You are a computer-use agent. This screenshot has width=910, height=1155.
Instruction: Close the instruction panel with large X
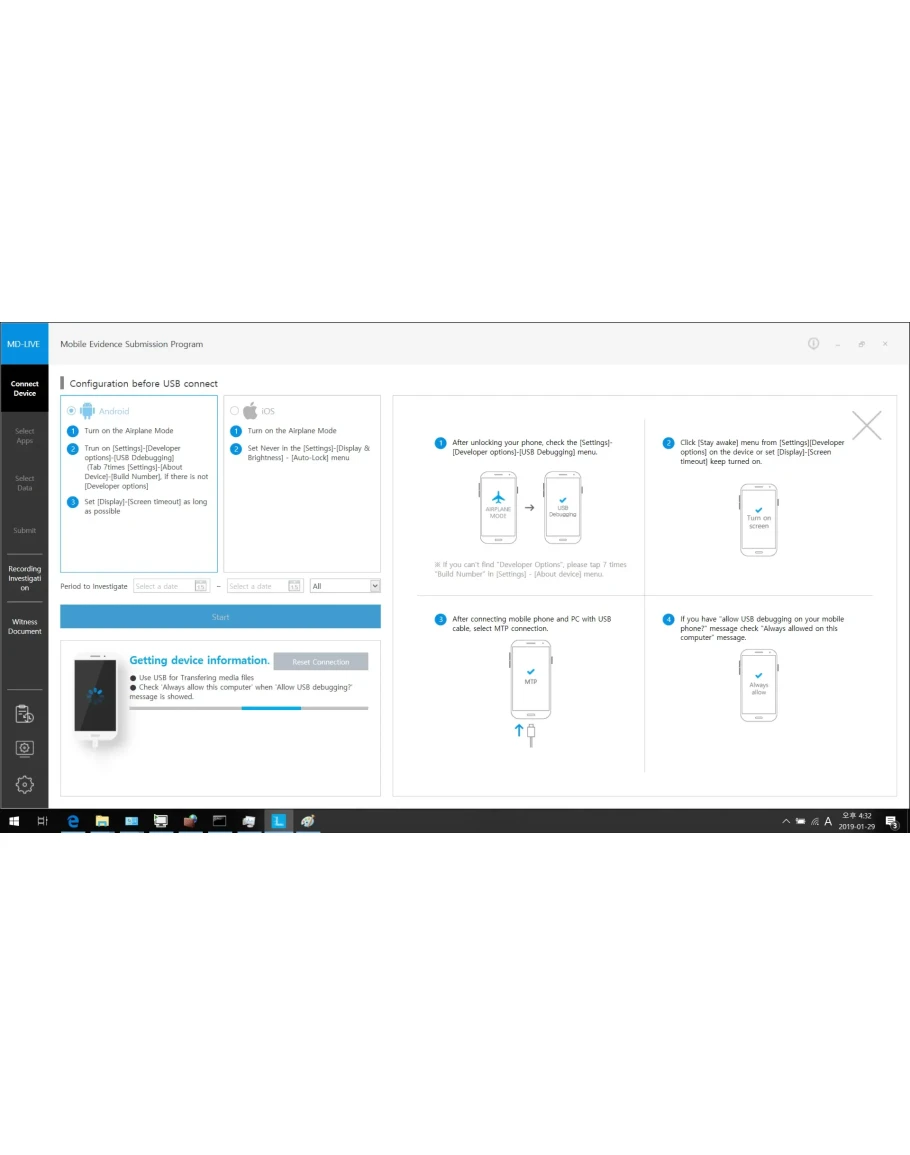866,425
